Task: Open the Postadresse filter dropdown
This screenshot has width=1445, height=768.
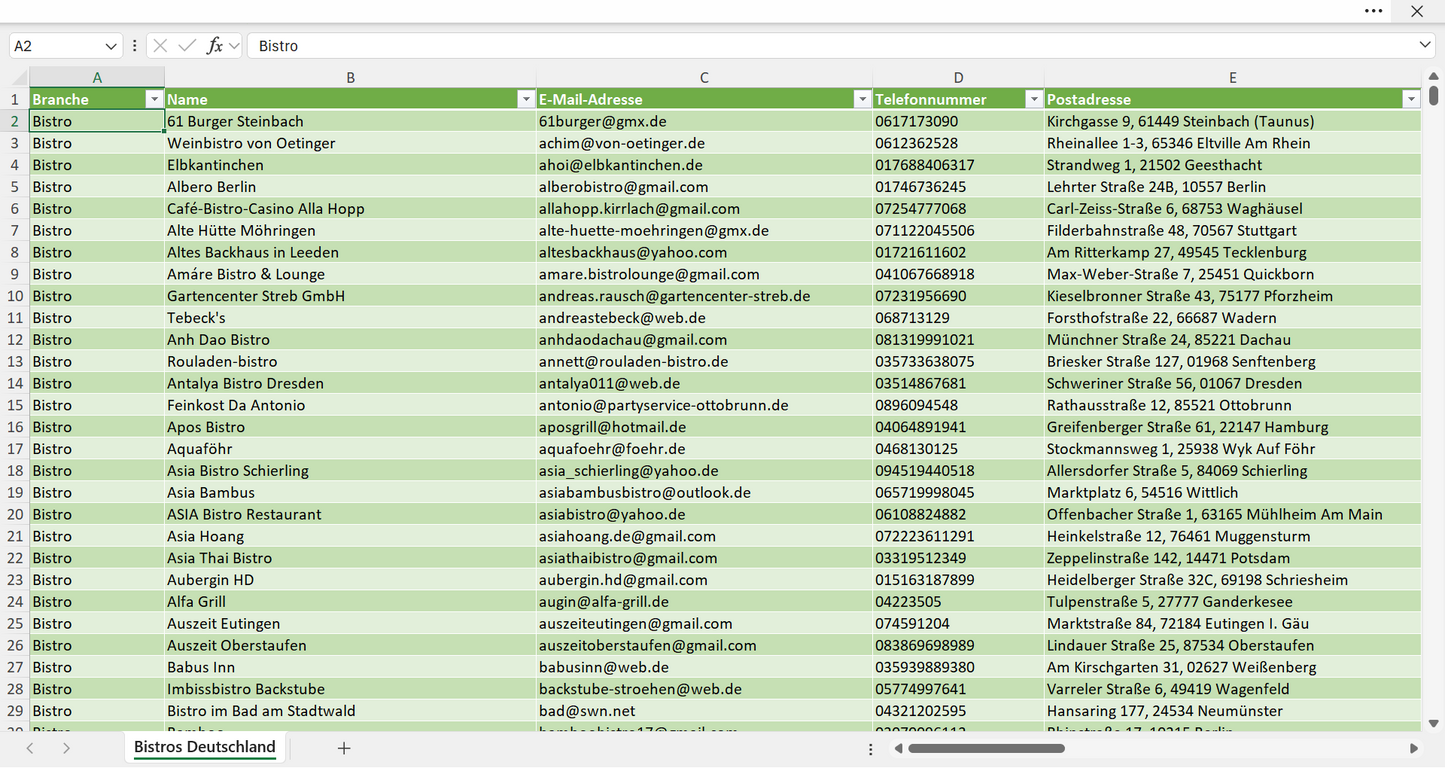Action: tap(1411, 99)
